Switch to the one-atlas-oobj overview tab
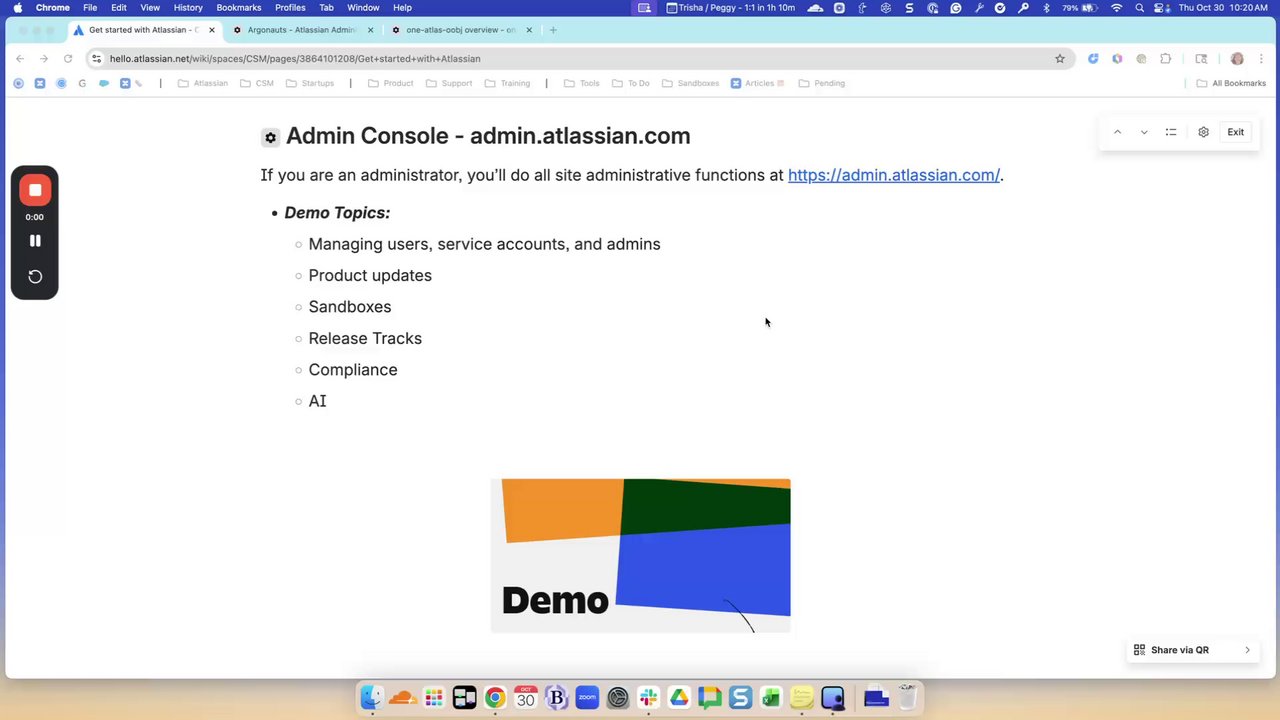 click(x=462, y=30)
